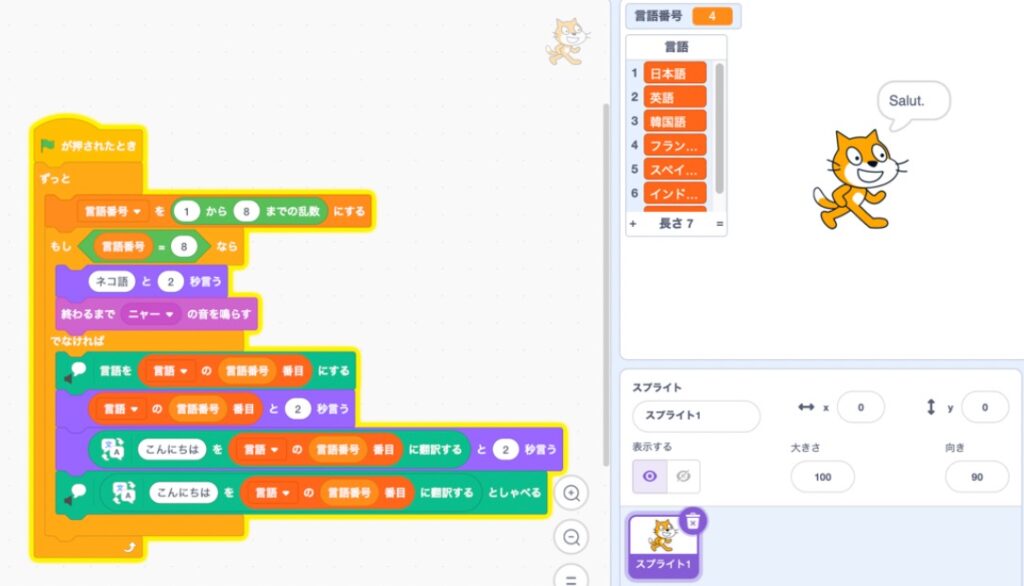Screen dimensions: 1024x586
Task: Click list item 日本語
Action: [x=675, y=73]
